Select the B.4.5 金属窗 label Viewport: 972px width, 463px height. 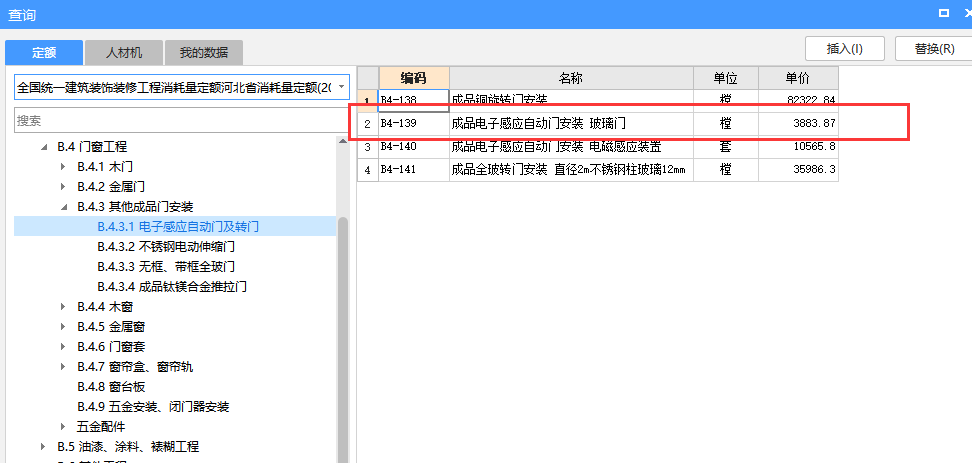[111, 327]
